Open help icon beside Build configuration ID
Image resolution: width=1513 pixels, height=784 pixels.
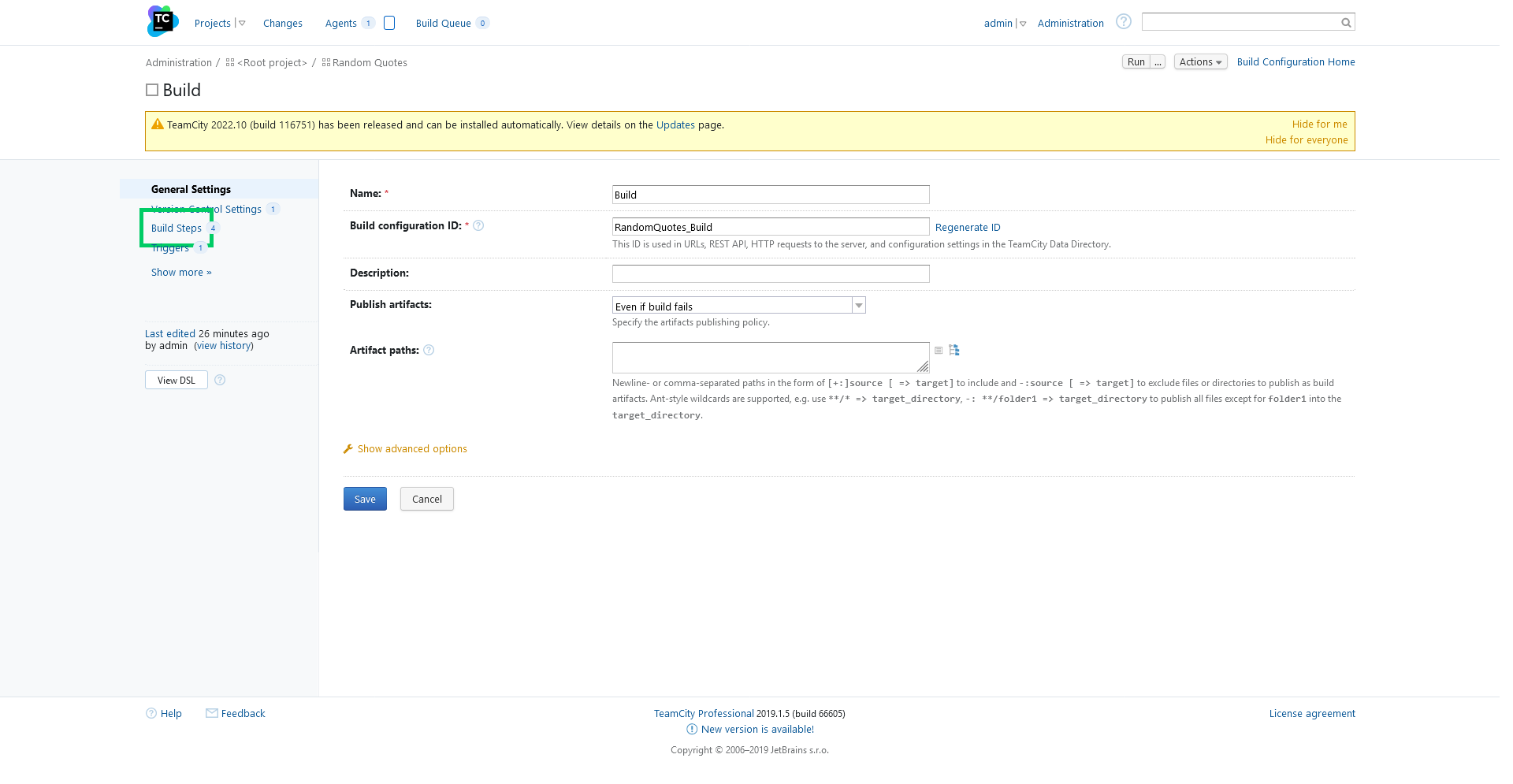point(478,226)
